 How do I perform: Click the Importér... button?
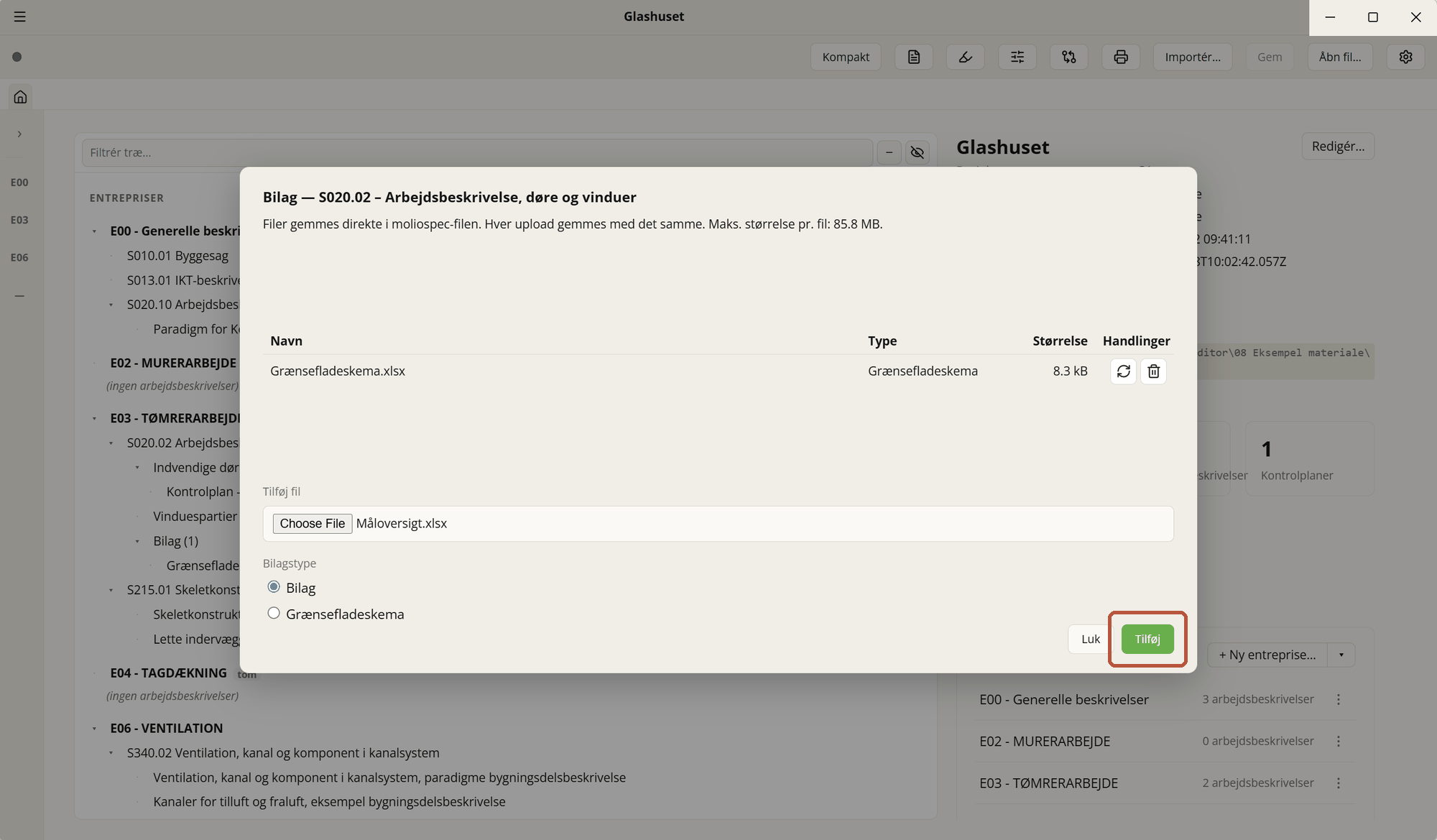[x=1193, y=57]
